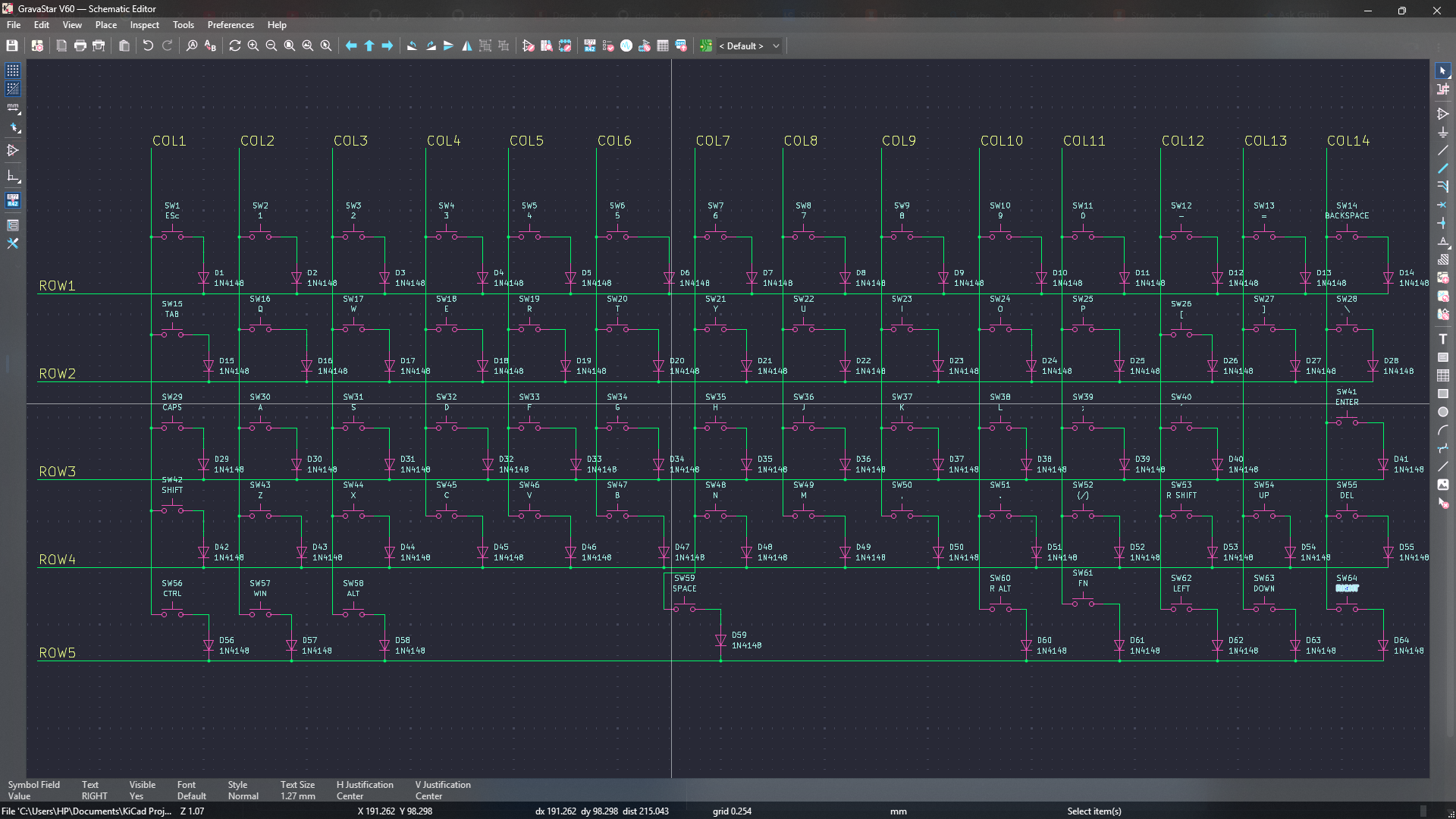Open the File menu
The image size is (1456, 819).
(x=14, y=25)
